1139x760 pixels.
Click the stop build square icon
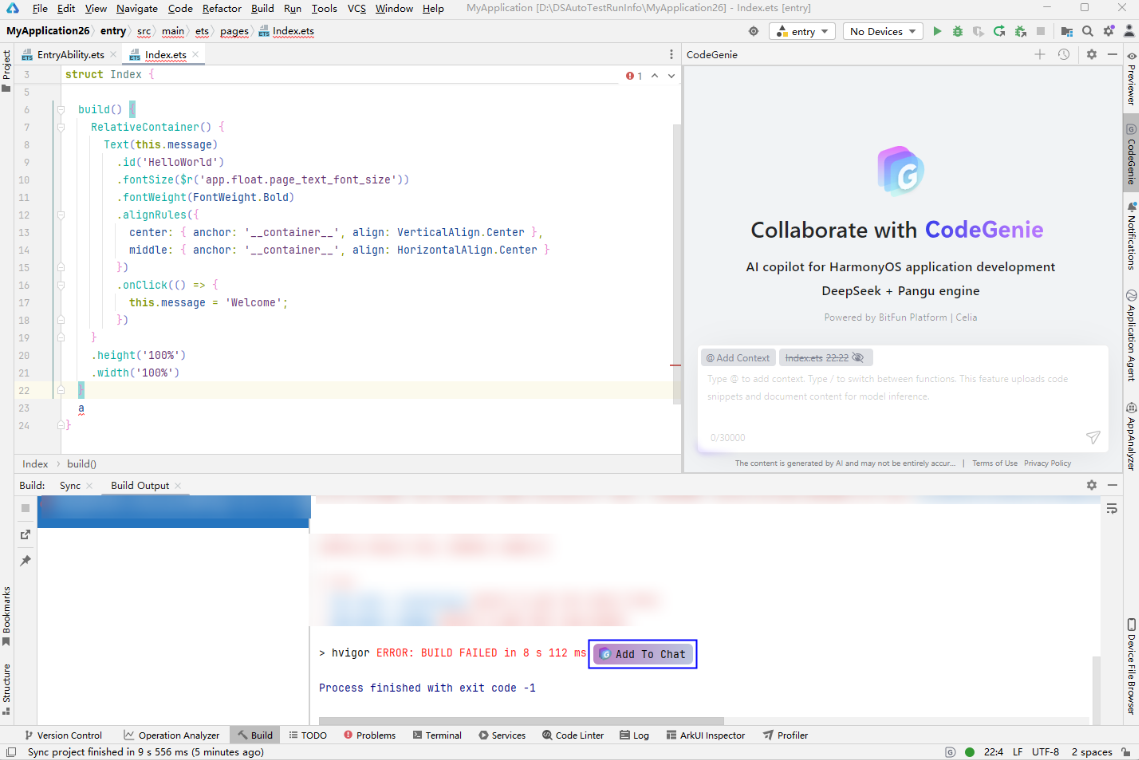pos(25,508)
